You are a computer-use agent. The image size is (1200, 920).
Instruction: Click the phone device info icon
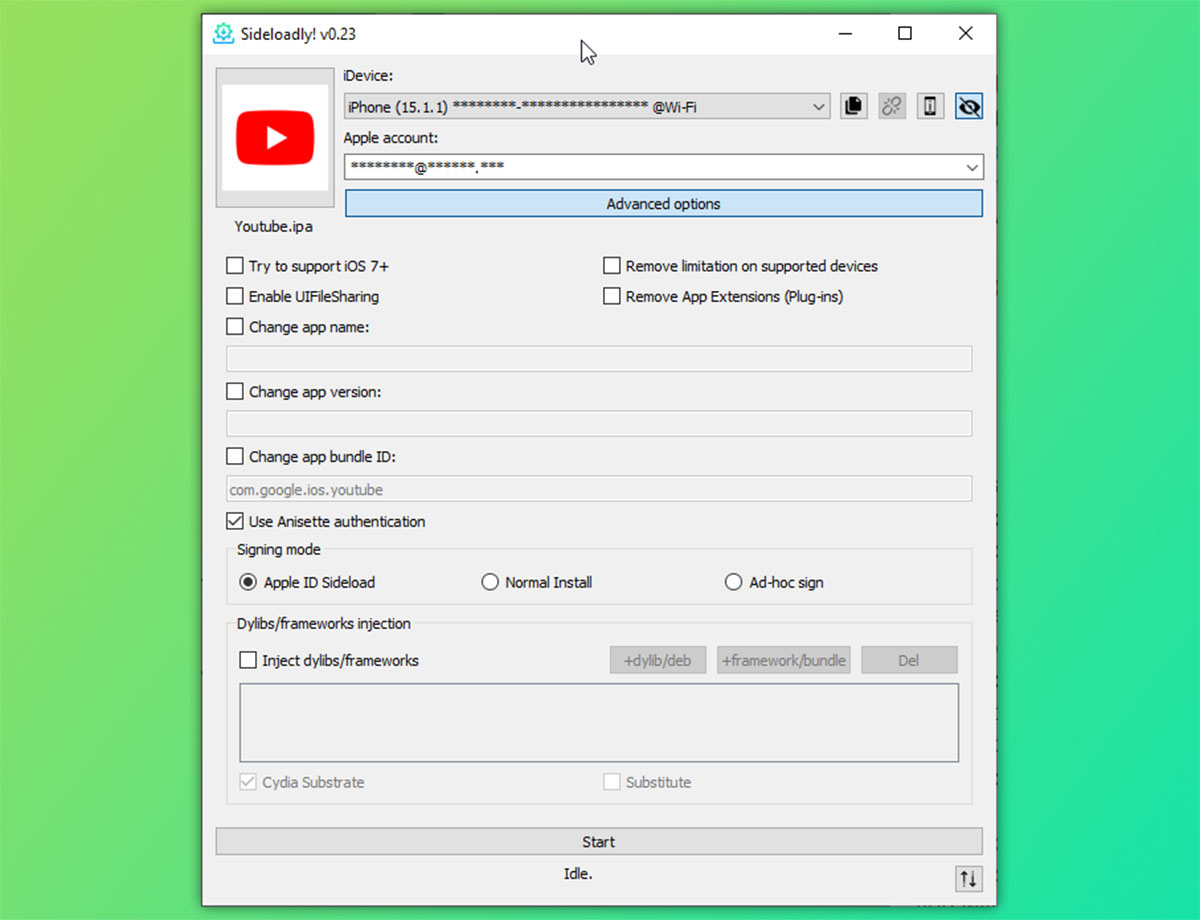(930, 106)
